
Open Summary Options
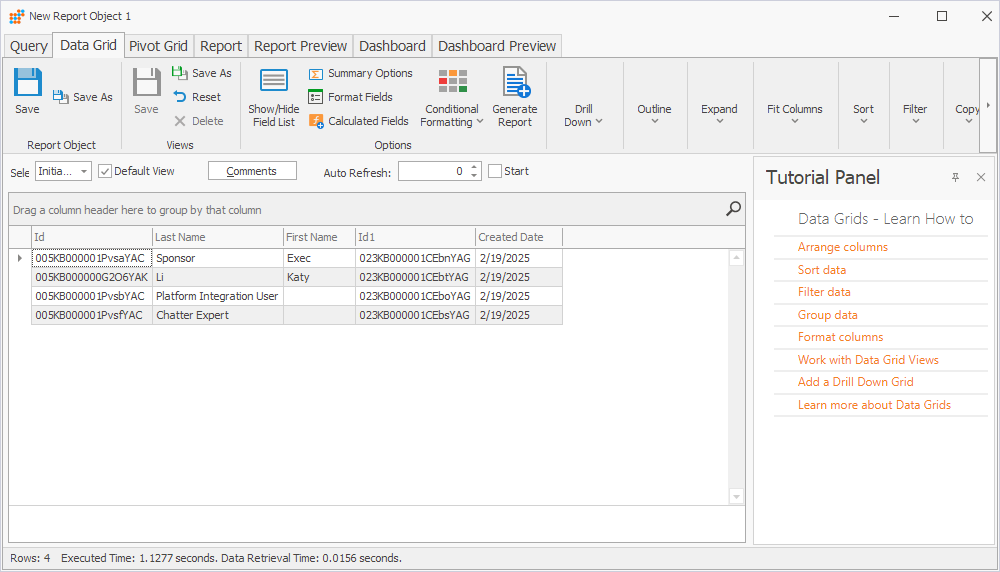(361, 73)
